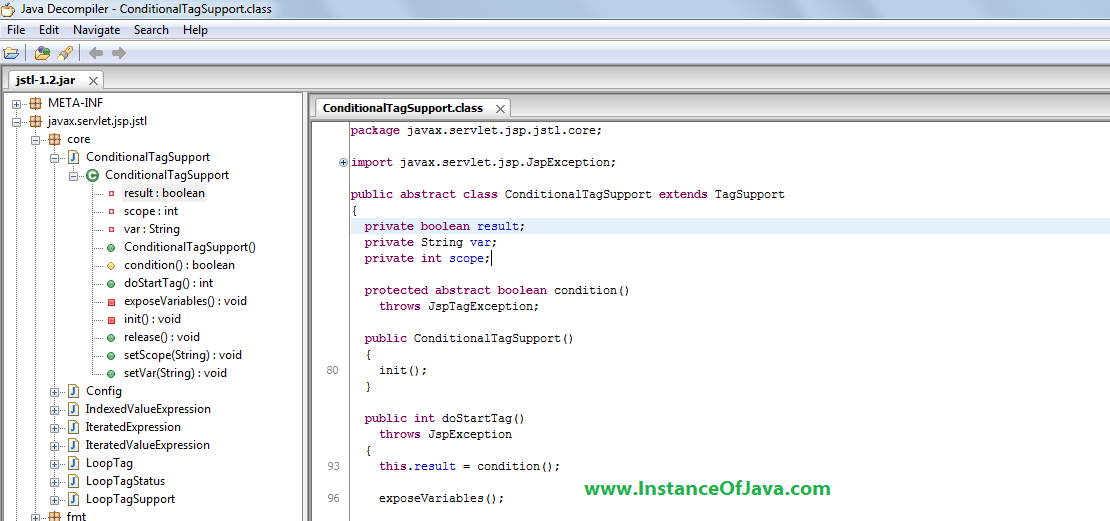
Task: Open the Edit menu
Action: tap(49, 30)
